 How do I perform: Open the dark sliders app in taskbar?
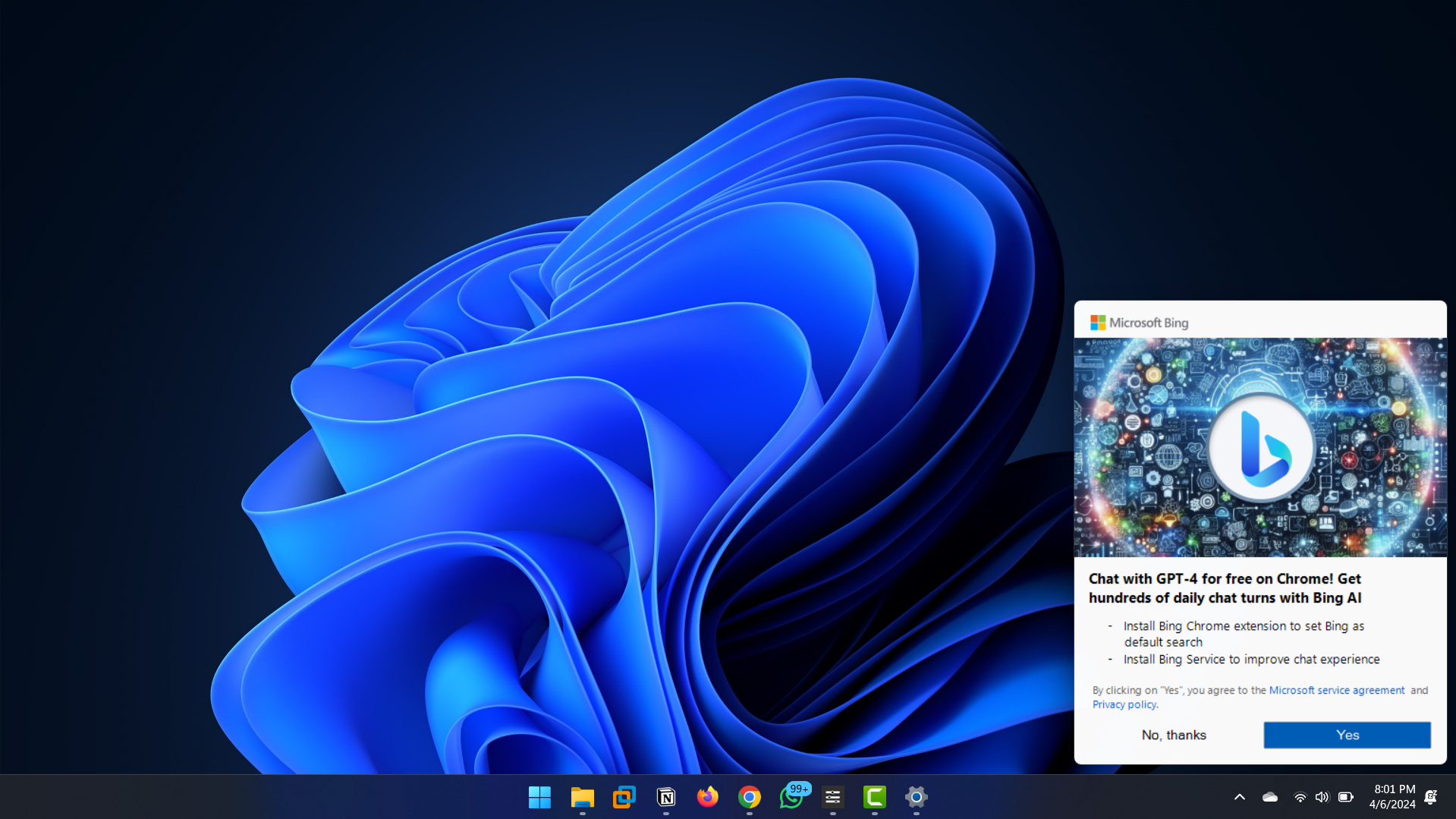click(832, 797)
